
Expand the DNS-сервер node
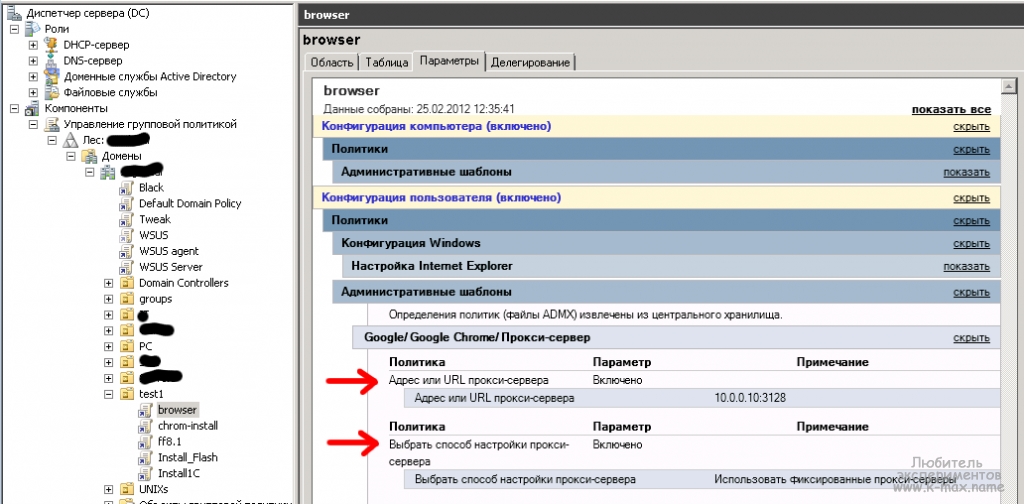coord(33,61)
